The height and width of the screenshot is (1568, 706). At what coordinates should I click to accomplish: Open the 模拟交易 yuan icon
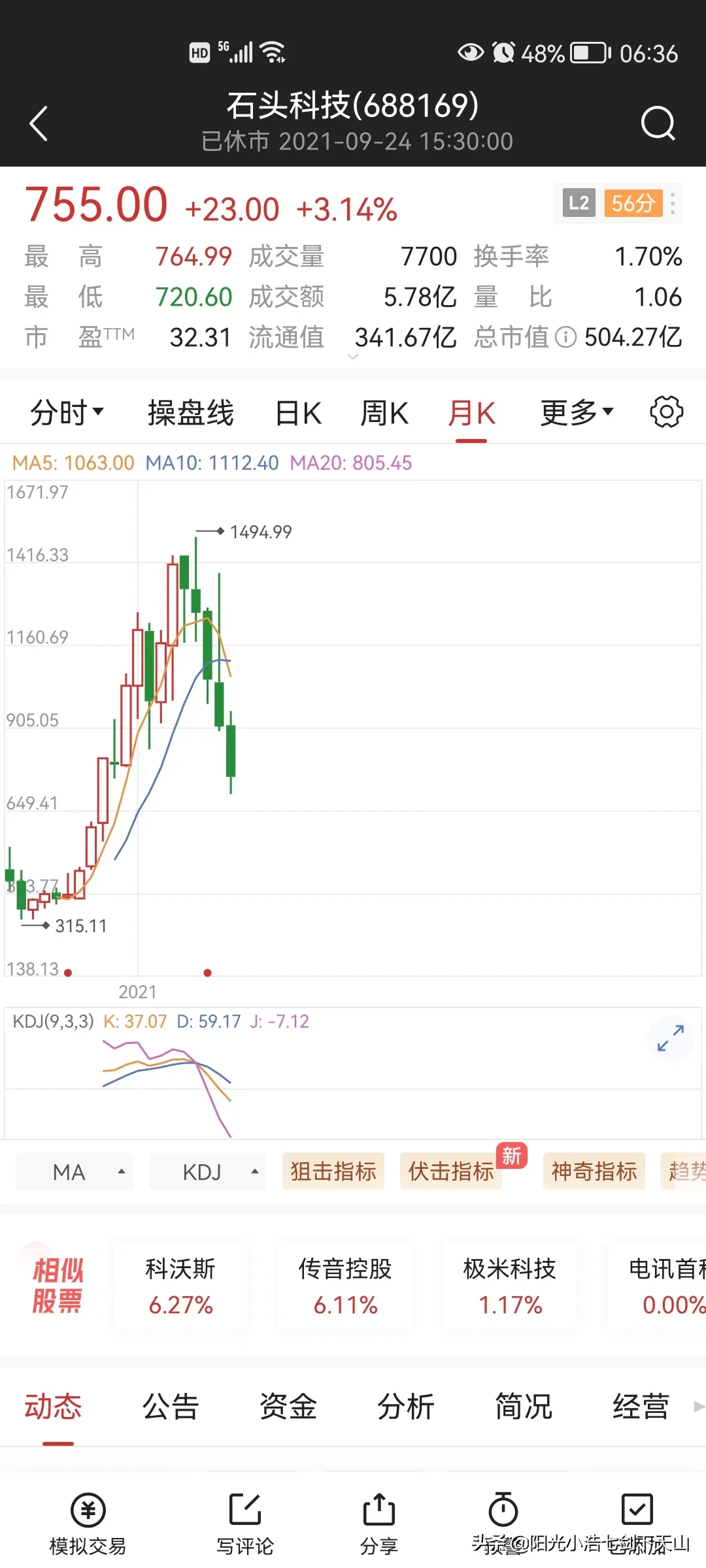tap(88, 1510)
